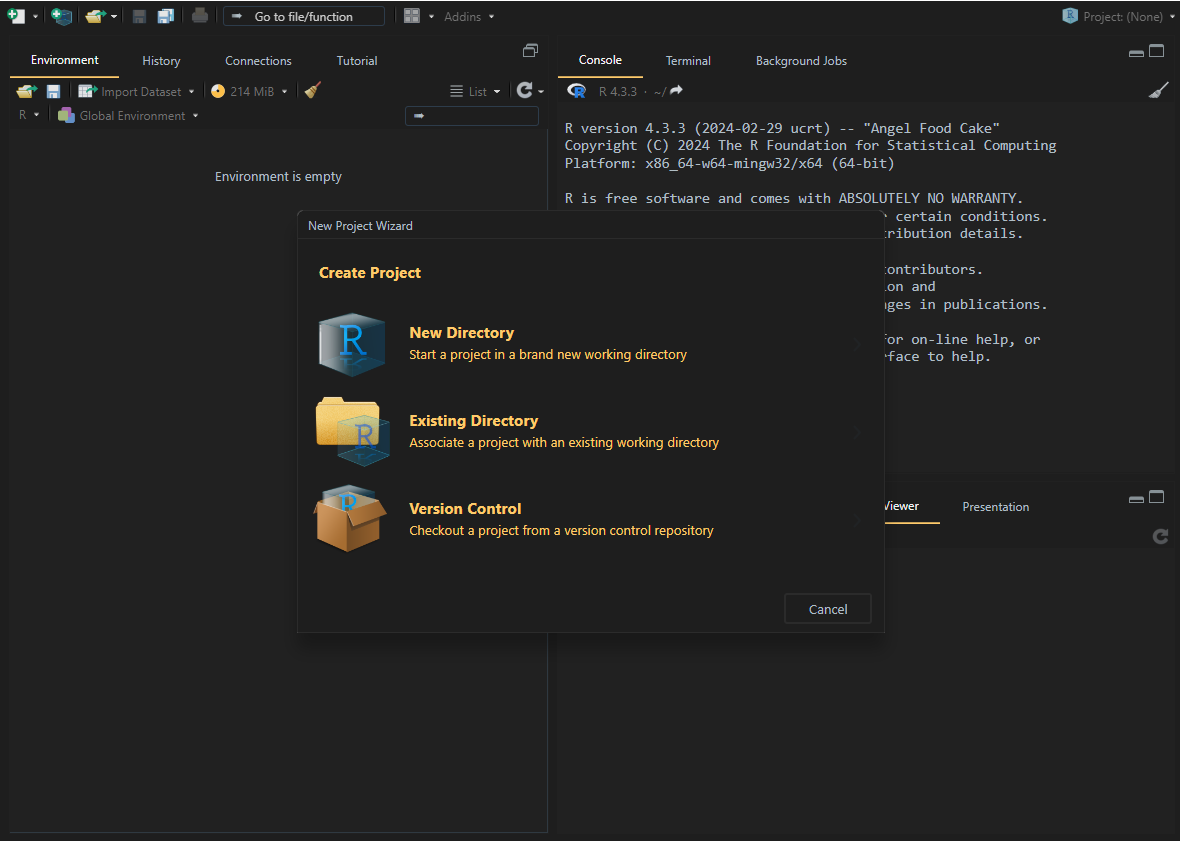The image size is (1180, 841).
Task: Open the Tutorial tab
Action: pos(357,61)
